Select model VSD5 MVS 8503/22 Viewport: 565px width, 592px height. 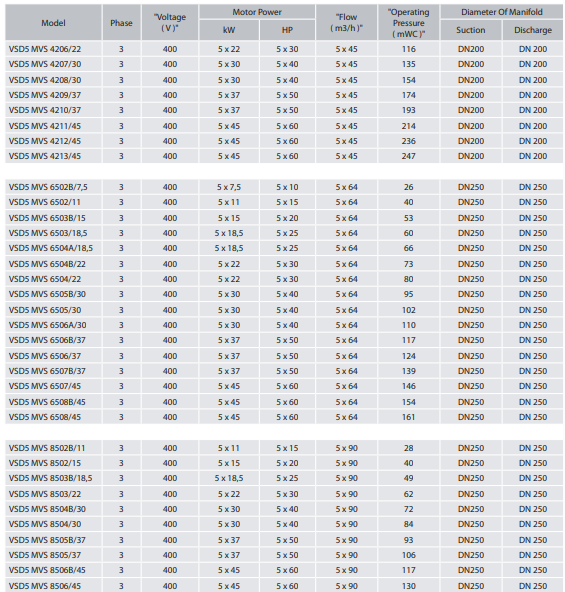point(45,495)
